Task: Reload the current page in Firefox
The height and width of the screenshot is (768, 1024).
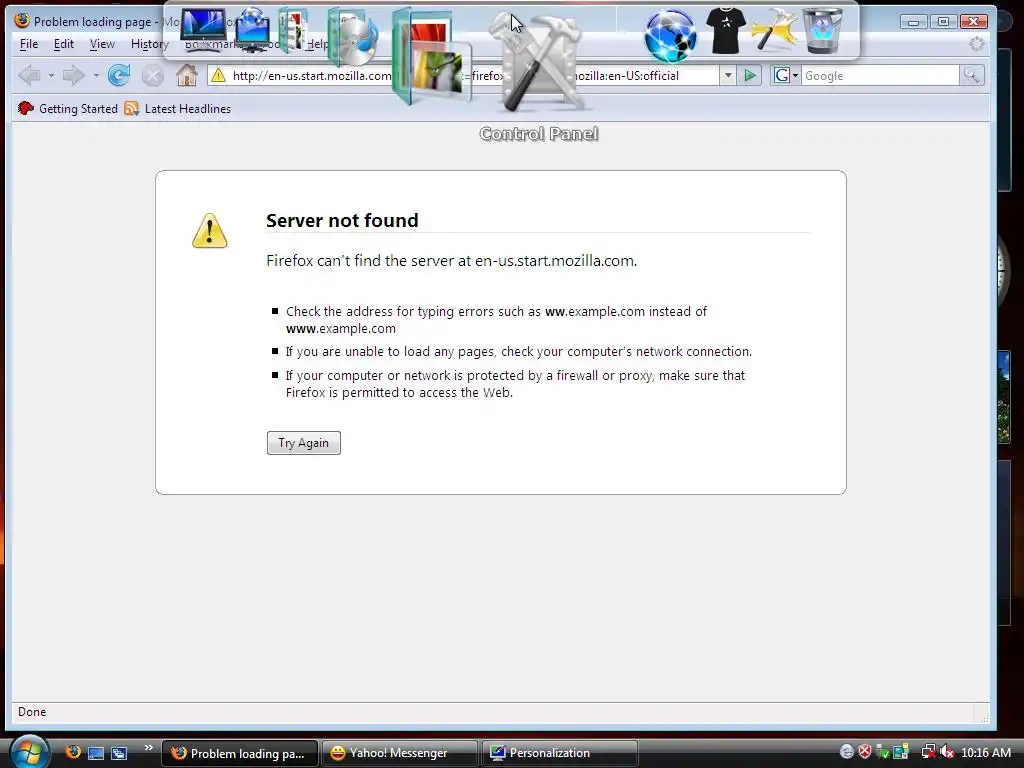Action: click(119, 75)
